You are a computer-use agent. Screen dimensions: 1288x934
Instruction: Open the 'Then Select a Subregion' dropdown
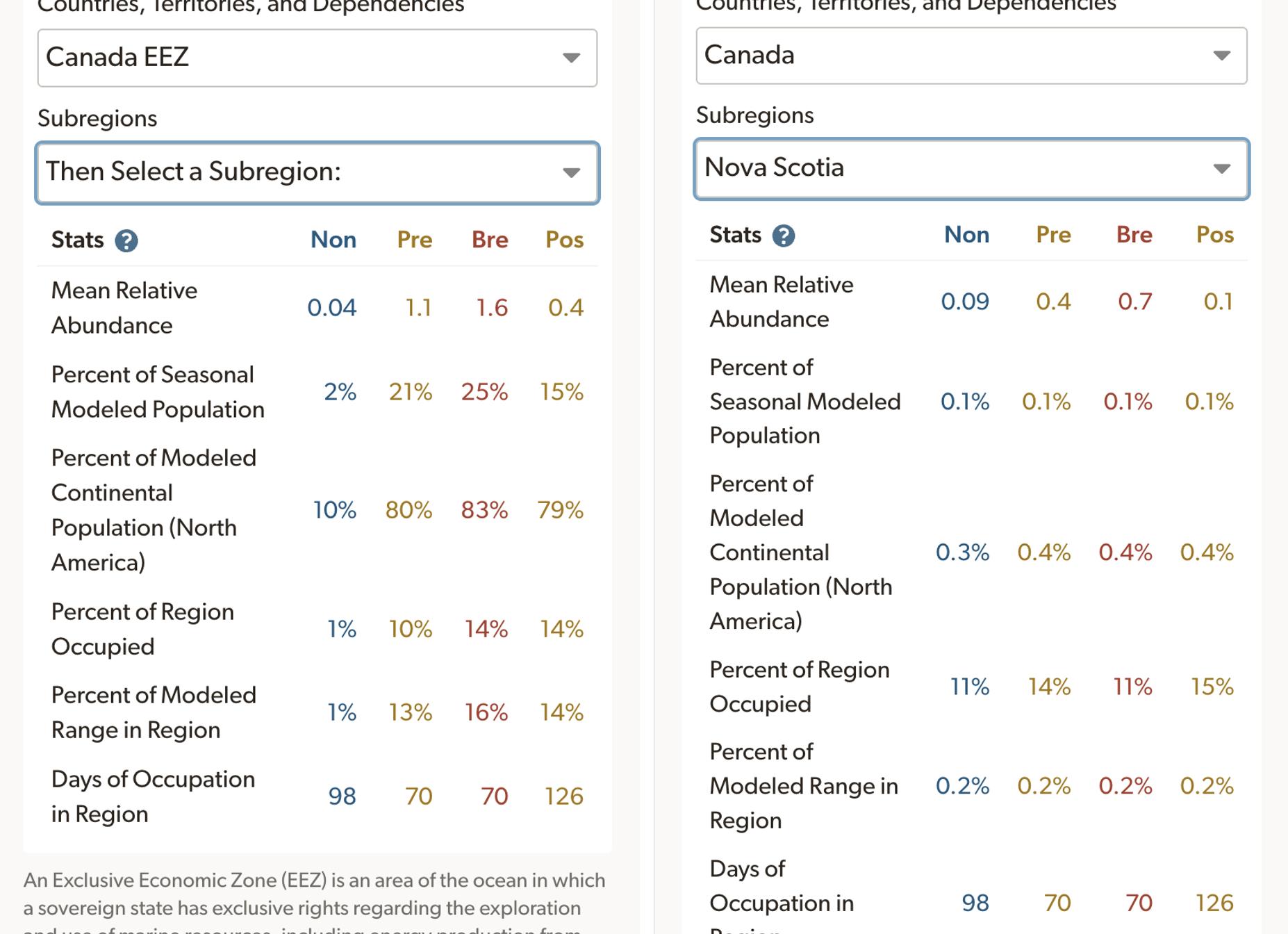[317, 172]
